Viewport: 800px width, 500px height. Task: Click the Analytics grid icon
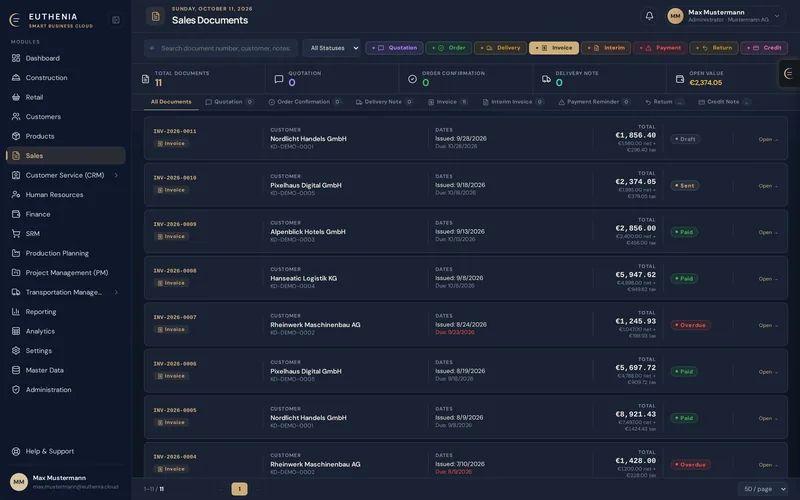coord(16,331)
